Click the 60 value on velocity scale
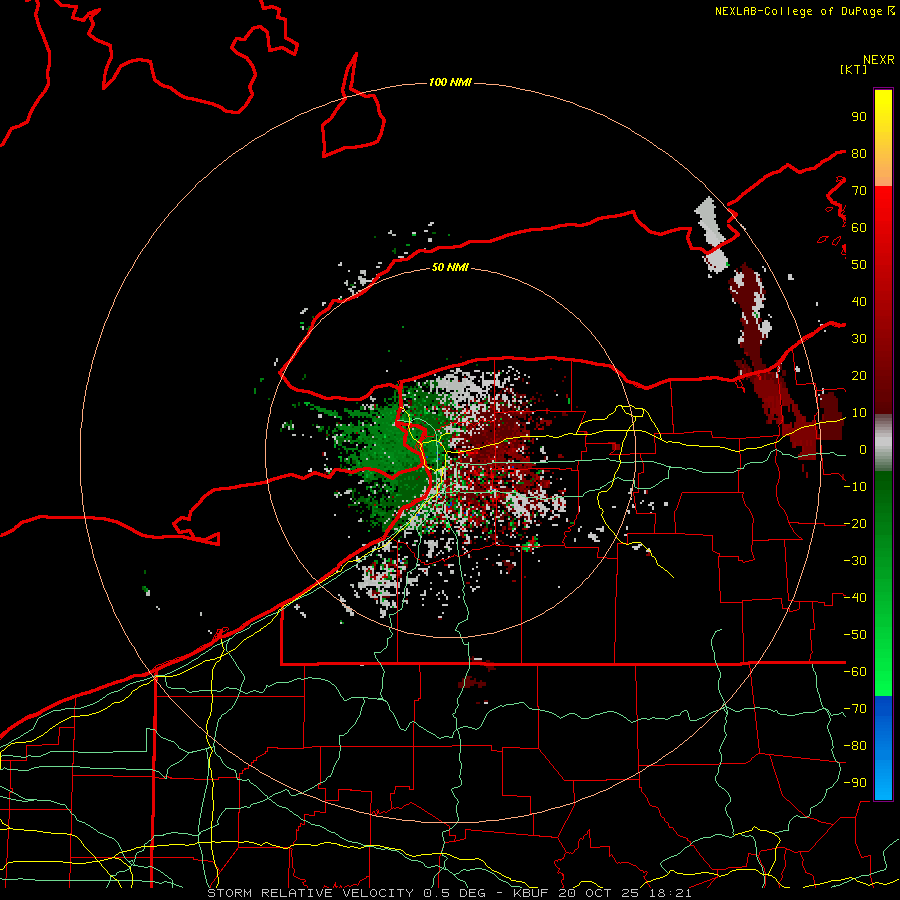This screenshot has height=900, width=900. tap(859, 228)
